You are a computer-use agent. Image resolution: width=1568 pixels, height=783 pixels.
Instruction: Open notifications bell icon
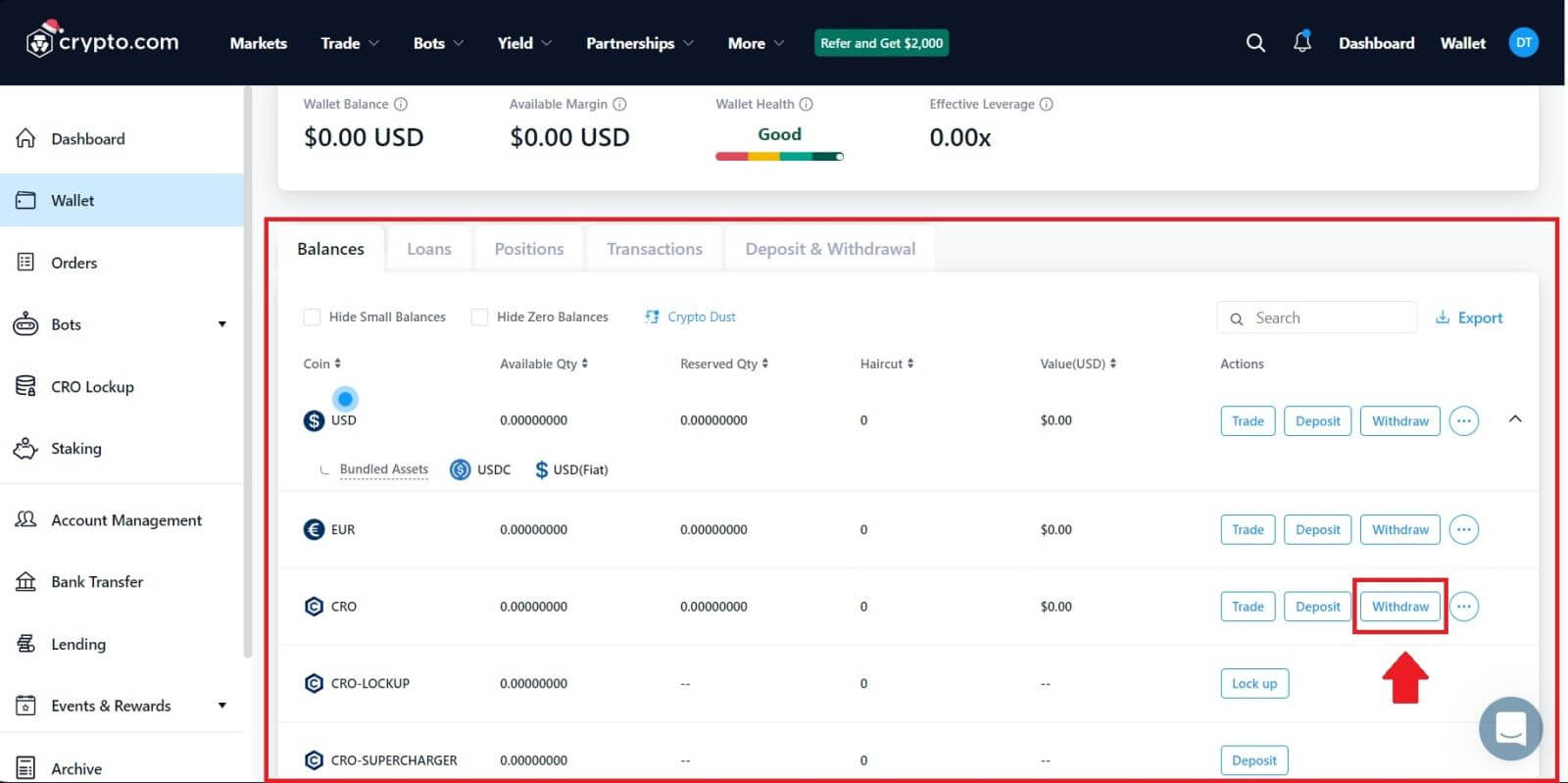coord(1301,42)
